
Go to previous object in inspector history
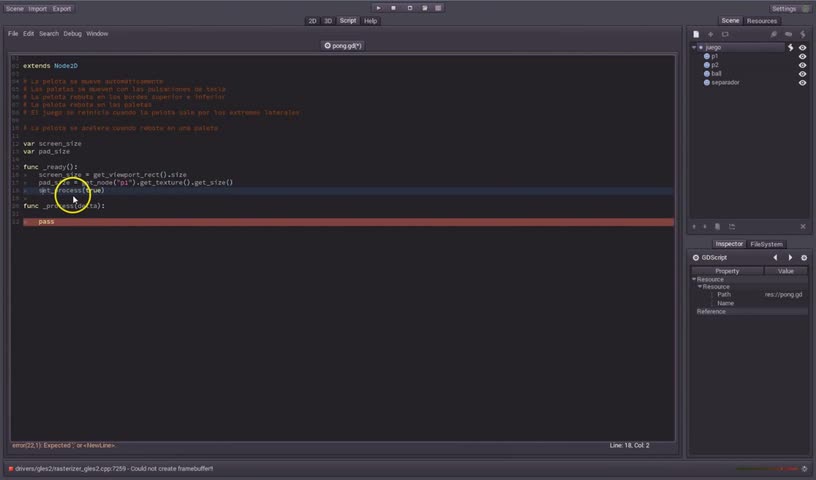click(x=775, y=258)
